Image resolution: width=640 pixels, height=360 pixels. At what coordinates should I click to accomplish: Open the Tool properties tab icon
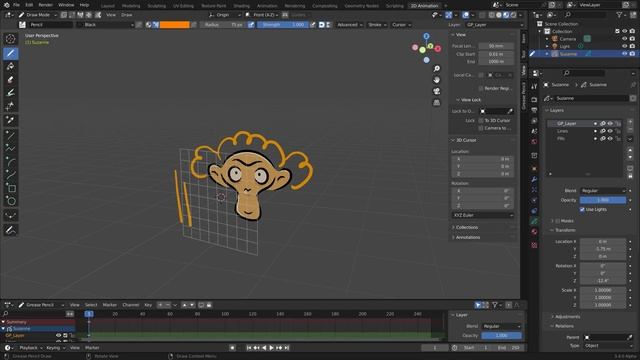534,87
